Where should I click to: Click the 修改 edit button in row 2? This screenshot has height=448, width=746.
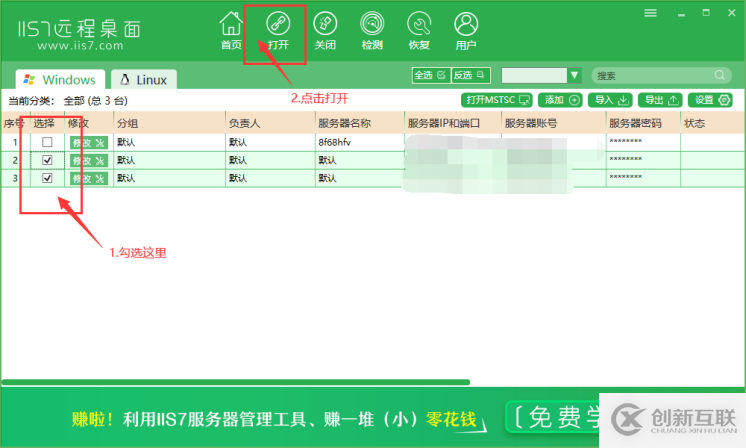click(x=89, y=160)
